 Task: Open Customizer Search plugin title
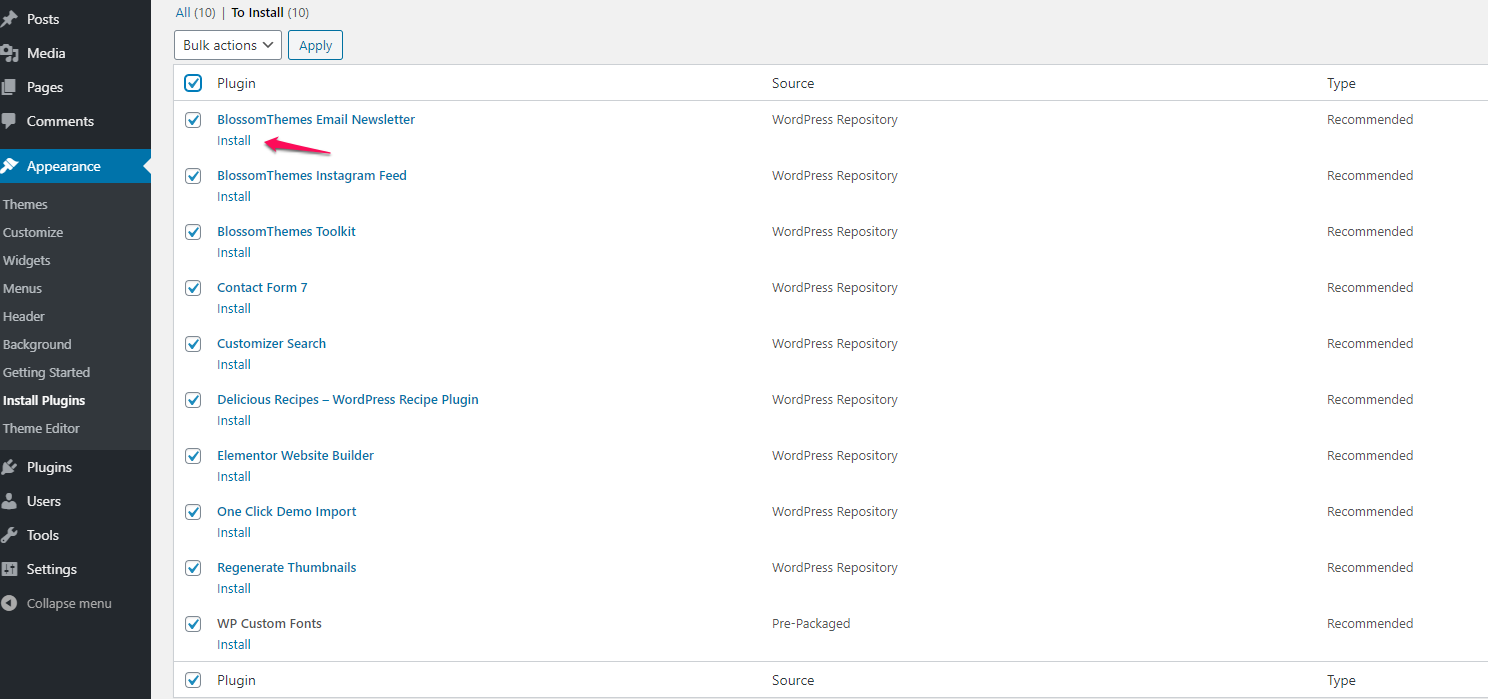point(271,343)
